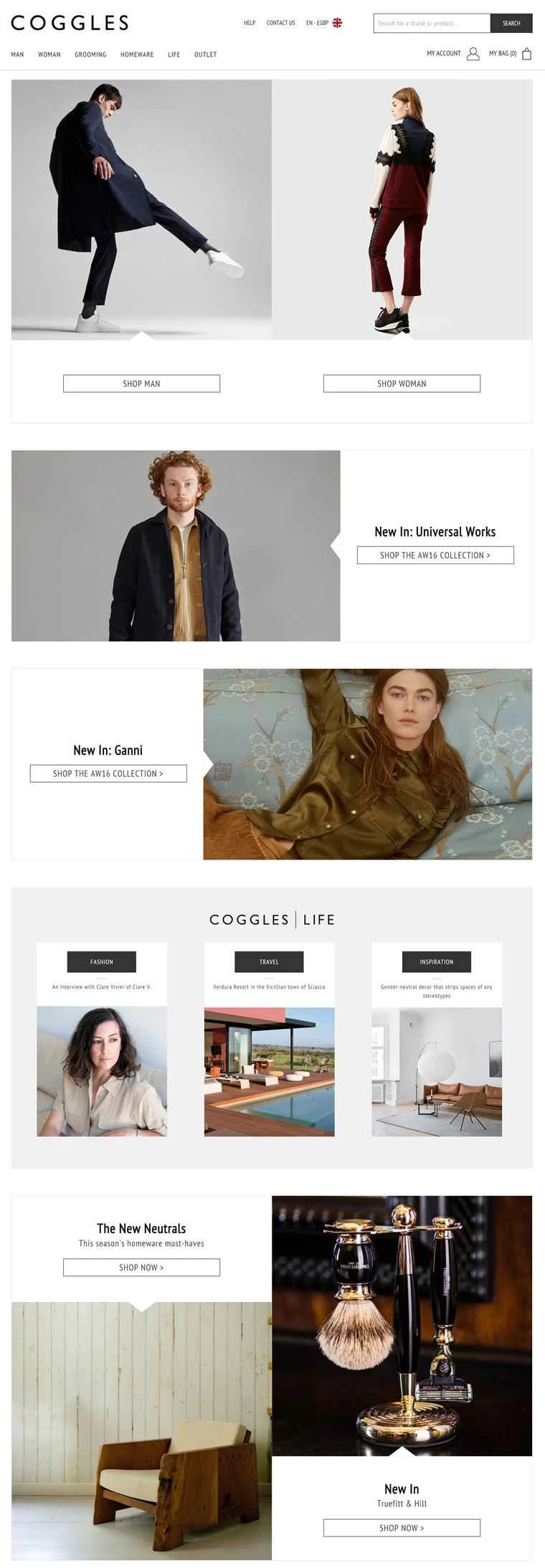Shop the Universal Works AW16 collection
Screen dimensions: 545x1568
435,555
